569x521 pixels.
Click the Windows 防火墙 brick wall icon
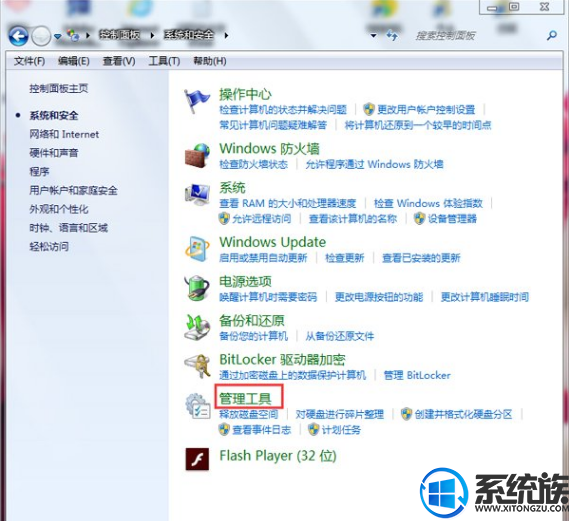point(197,155)
